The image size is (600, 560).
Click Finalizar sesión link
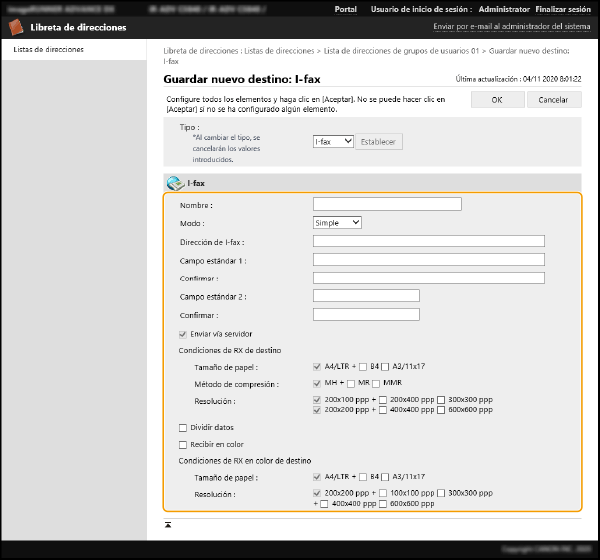point(564,9)
